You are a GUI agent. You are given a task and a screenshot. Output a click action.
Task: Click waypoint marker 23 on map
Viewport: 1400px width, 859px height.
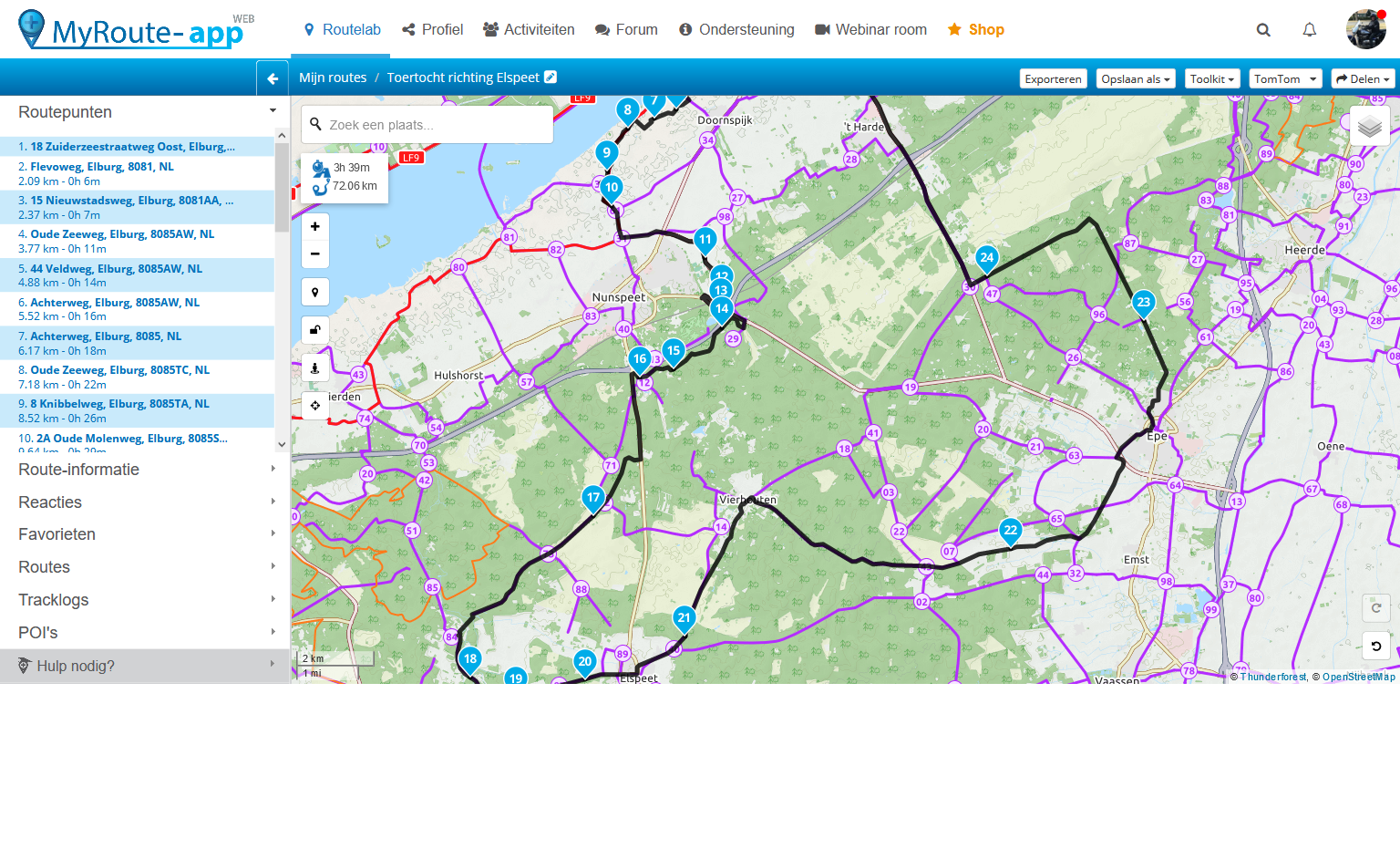click(1144, 304)
